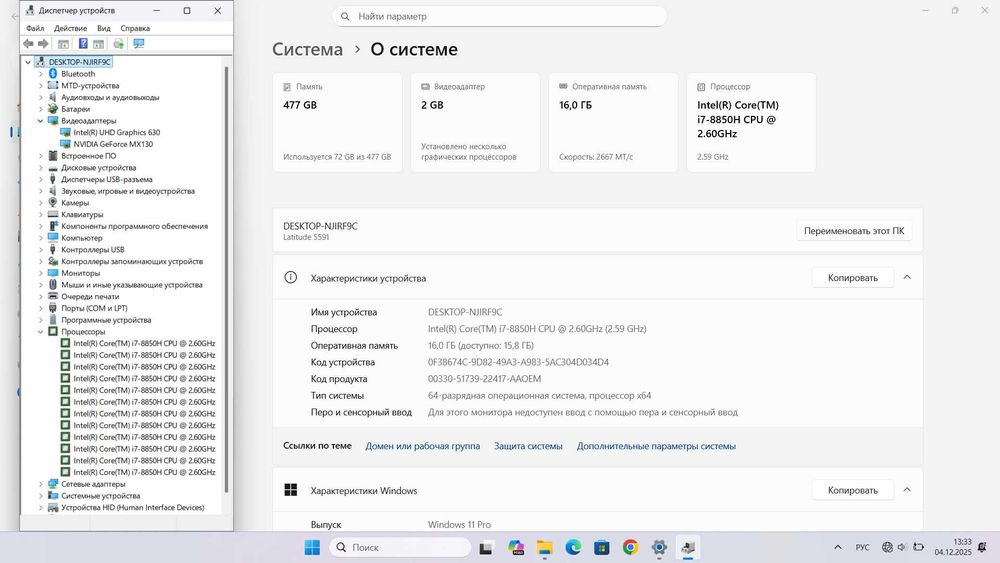Open File Explorer from the taskbar
The image size is (1000, 563).
click(x=544, y=547)
